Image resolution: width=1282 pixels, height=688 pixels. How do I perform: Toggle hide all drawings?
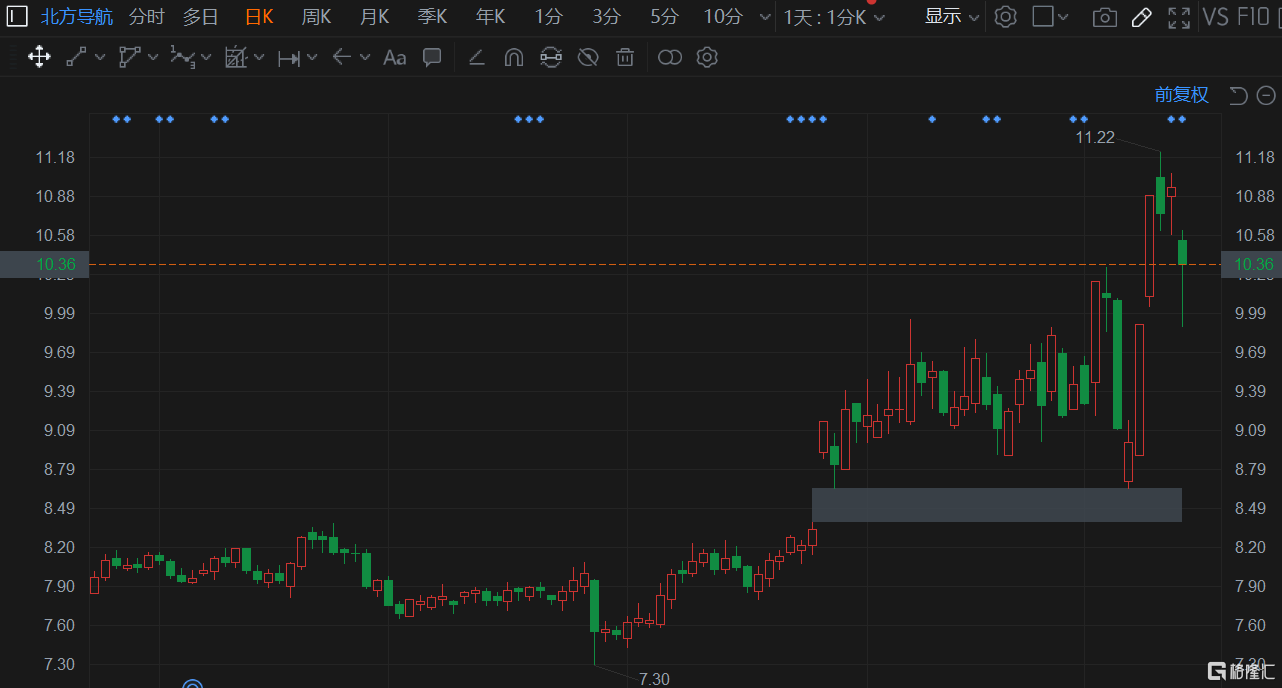(x=588, y=57)
